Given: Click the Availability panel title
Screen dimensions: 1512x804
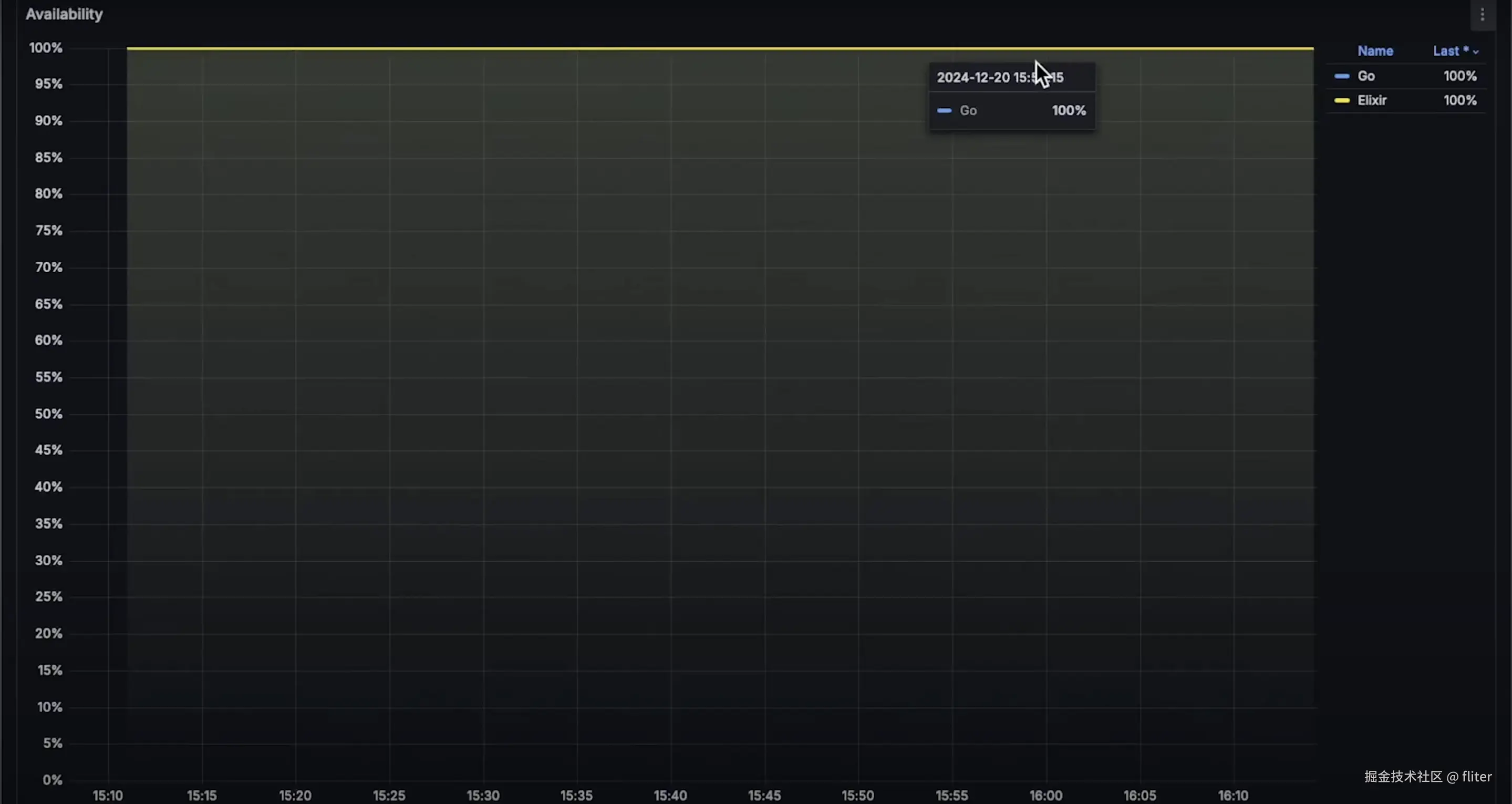Looking at the screenshot, I should tap(64, 14).
